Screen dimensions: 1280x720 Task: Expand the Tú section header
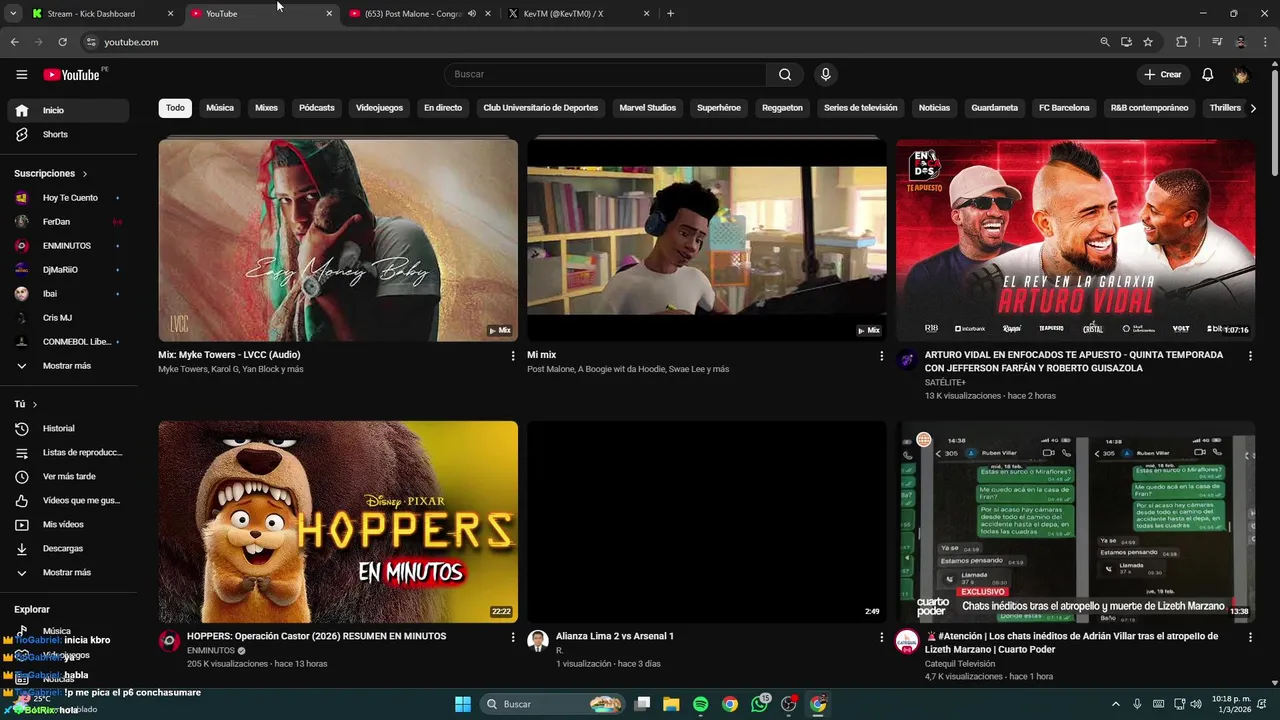[x=26, y=404]
